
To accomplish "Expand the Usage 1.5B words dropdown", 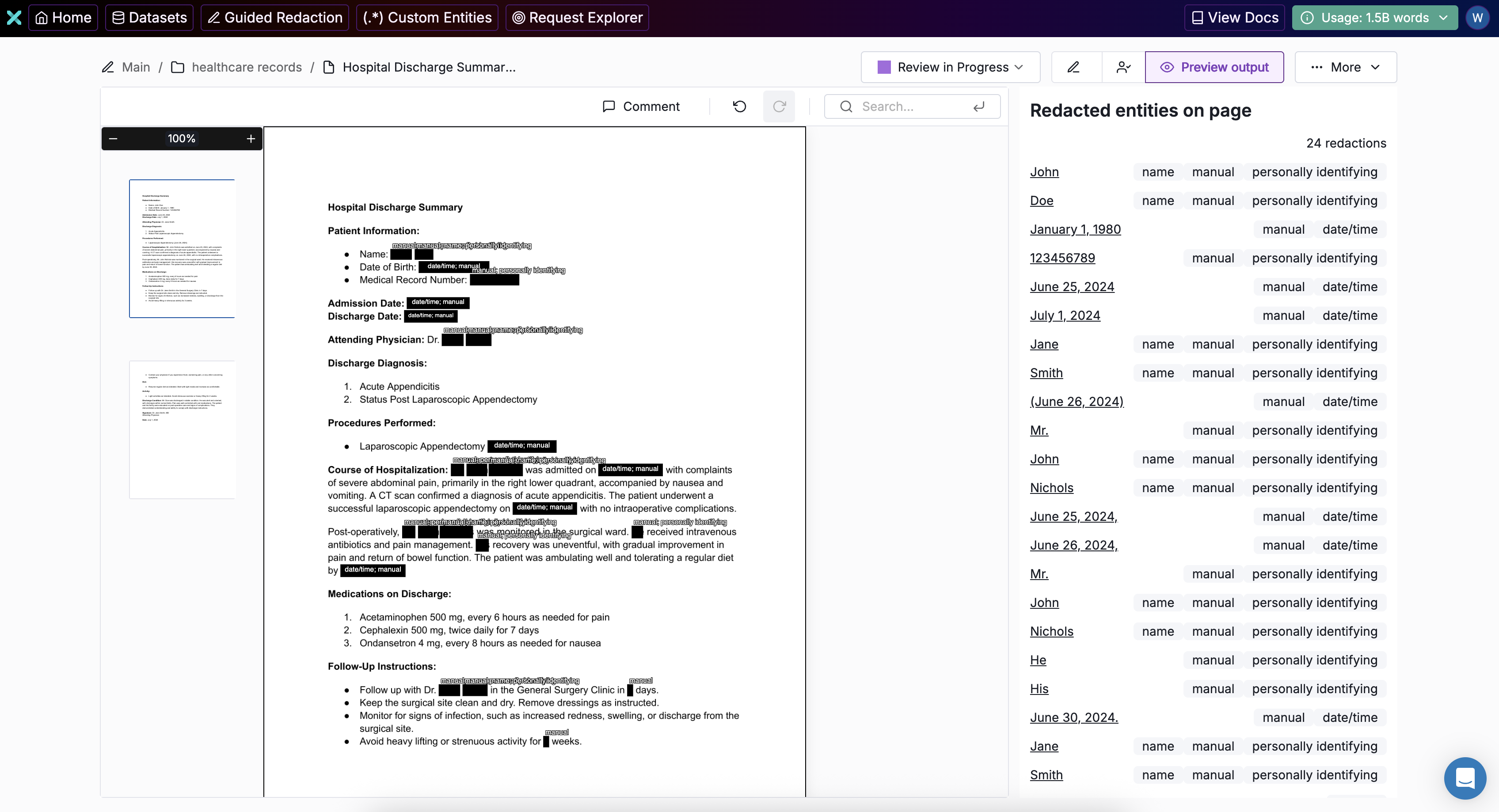I will (1374, 17).
